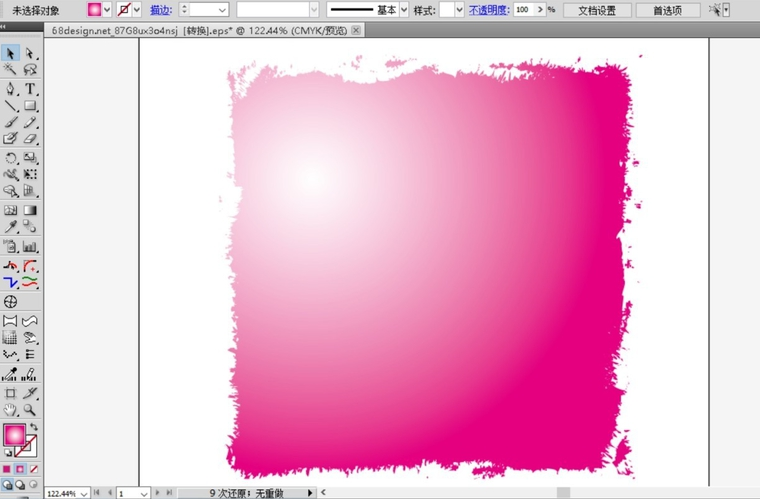Click the 文档设置 button
Screen dimensions: 760x499
point(597,10)
